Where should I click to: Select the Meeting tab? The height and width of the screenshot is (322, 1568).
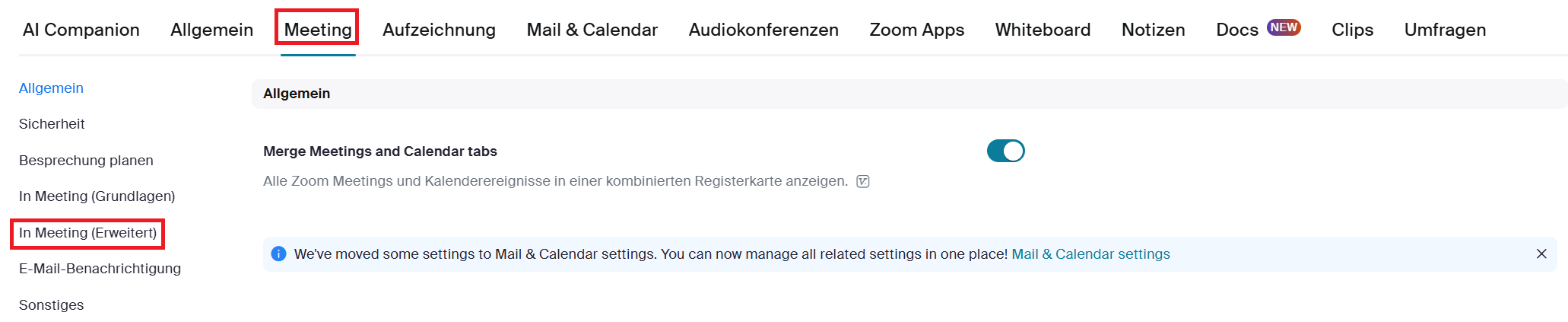tap(317, 30)
